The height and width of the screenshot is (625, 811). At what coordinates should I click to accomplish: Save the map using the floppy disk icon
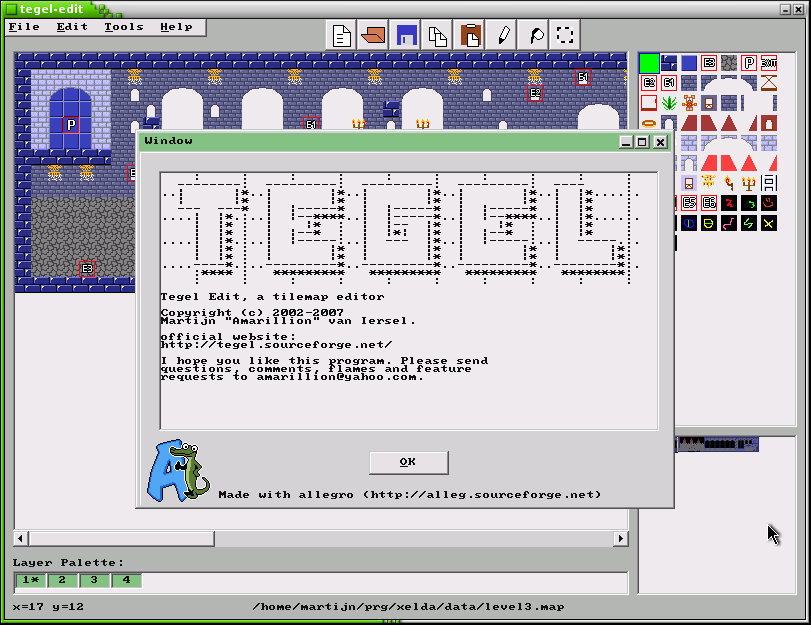(406, 35)
